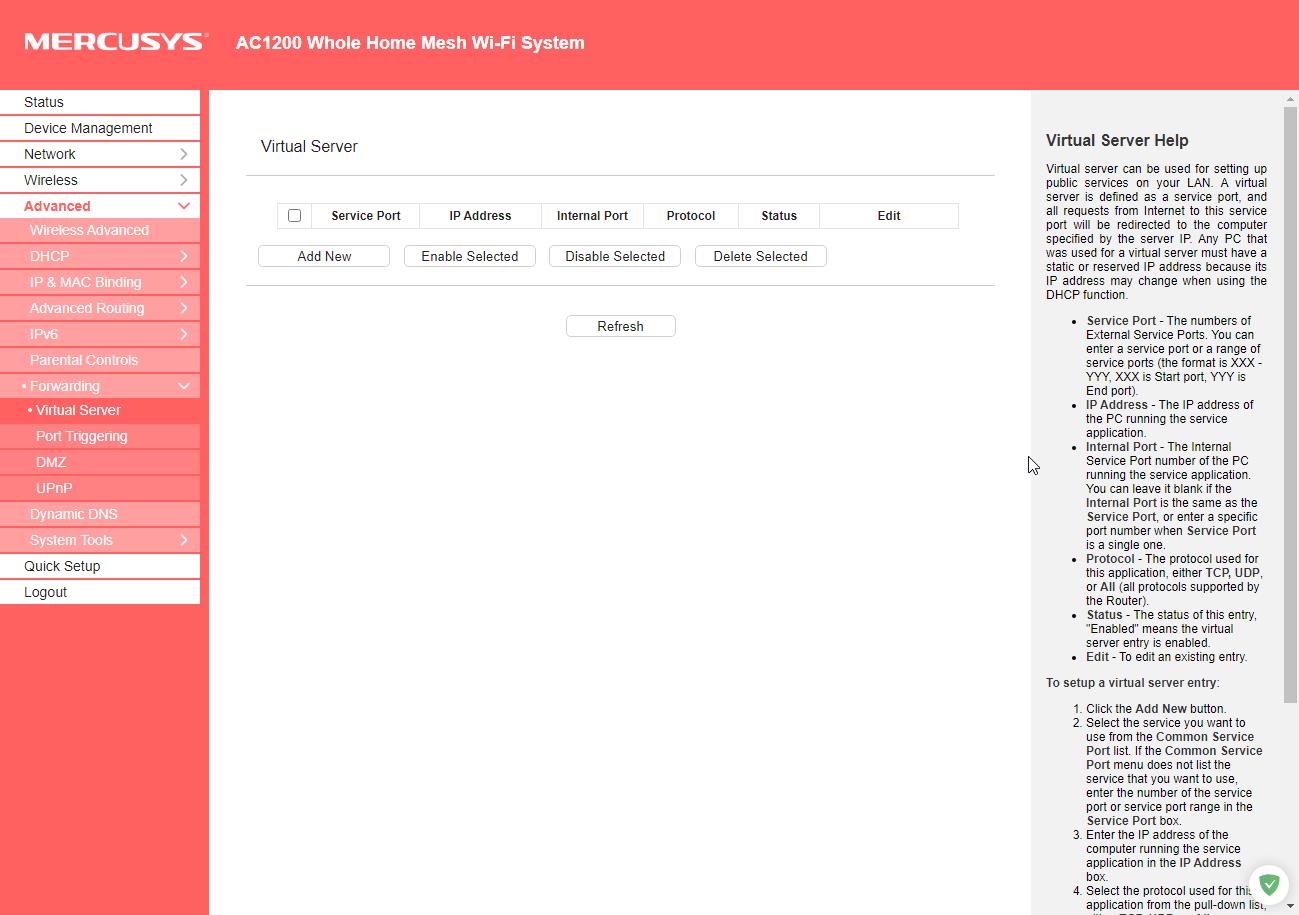Open Device Management page

point(88,128)
